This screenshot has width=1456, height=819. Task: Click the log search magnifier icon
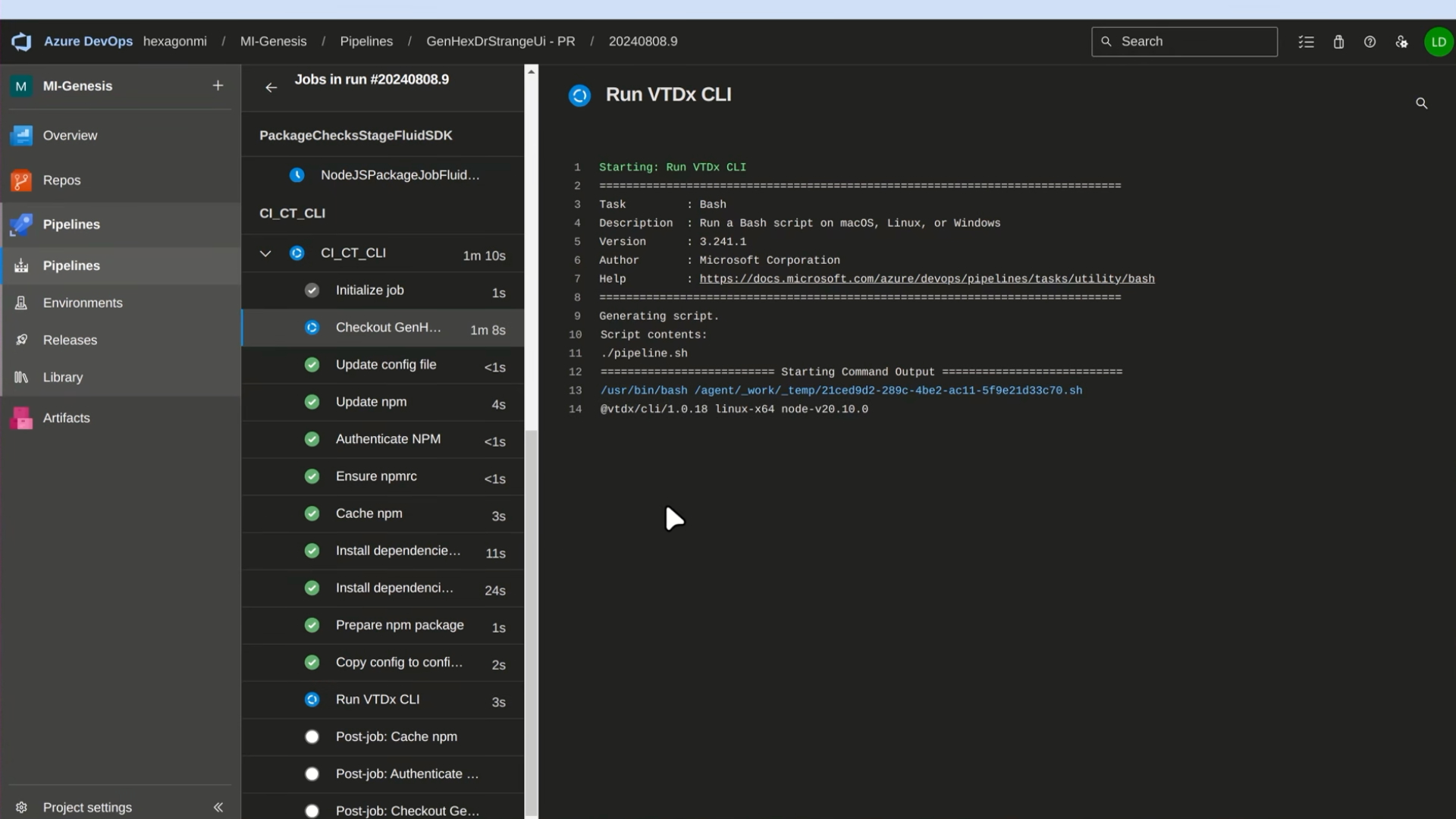[x=1421, y=103]
